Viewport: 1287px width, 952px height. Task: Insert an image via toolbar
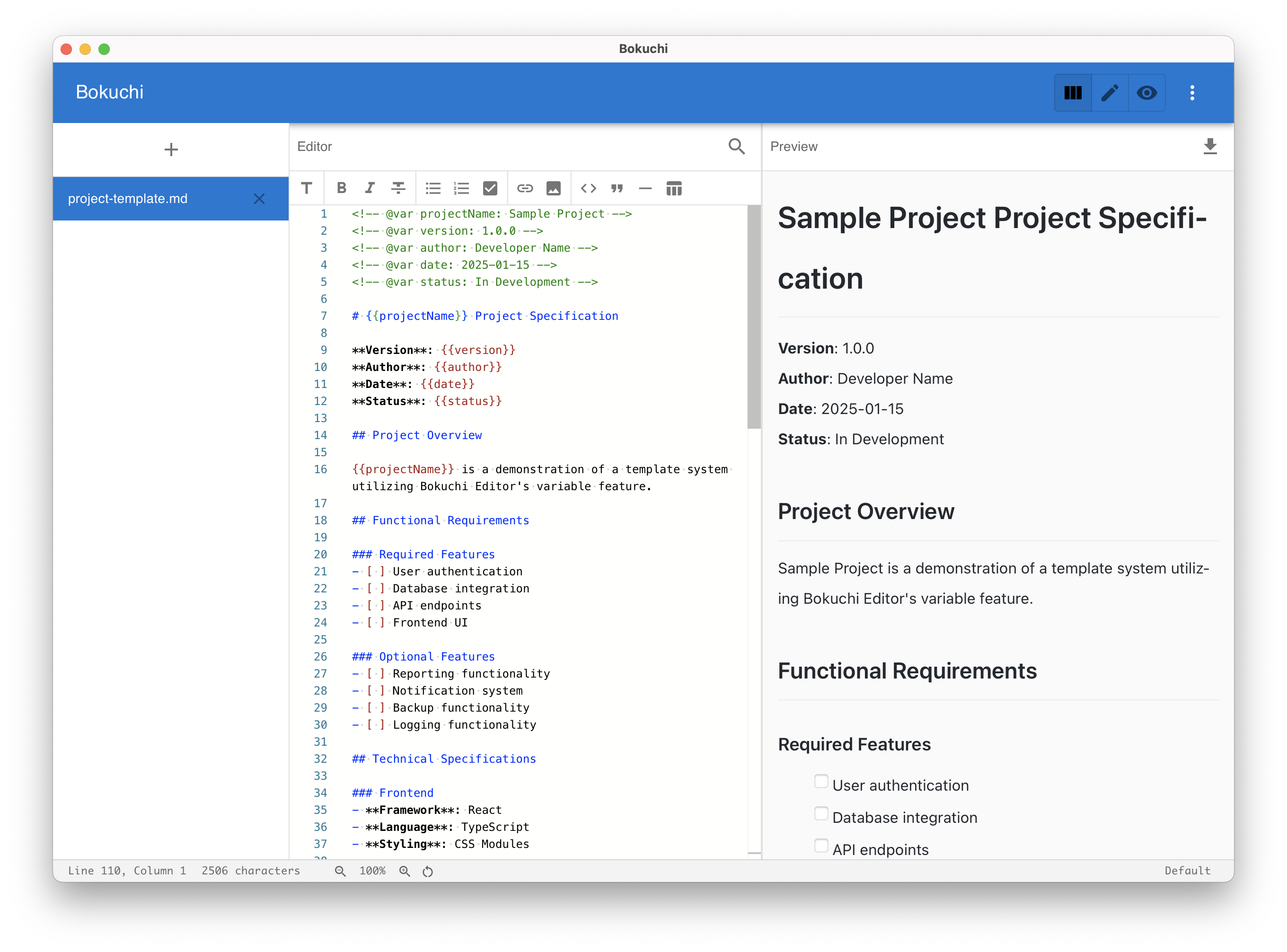[553, 188]
